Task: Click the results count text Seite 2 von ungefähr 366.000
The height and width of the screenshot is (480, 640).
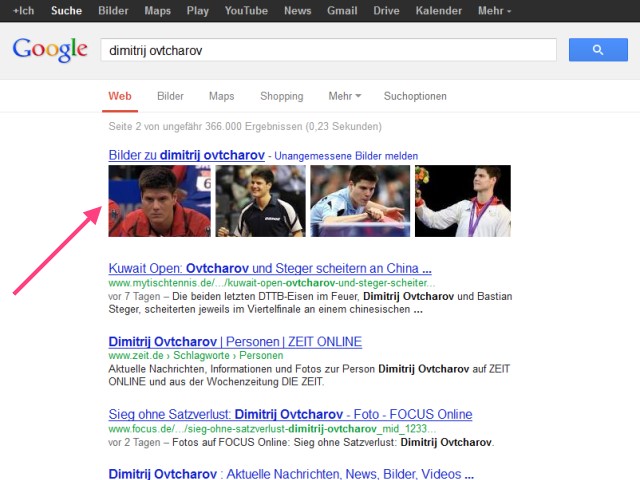Action: tap(245, 127)
